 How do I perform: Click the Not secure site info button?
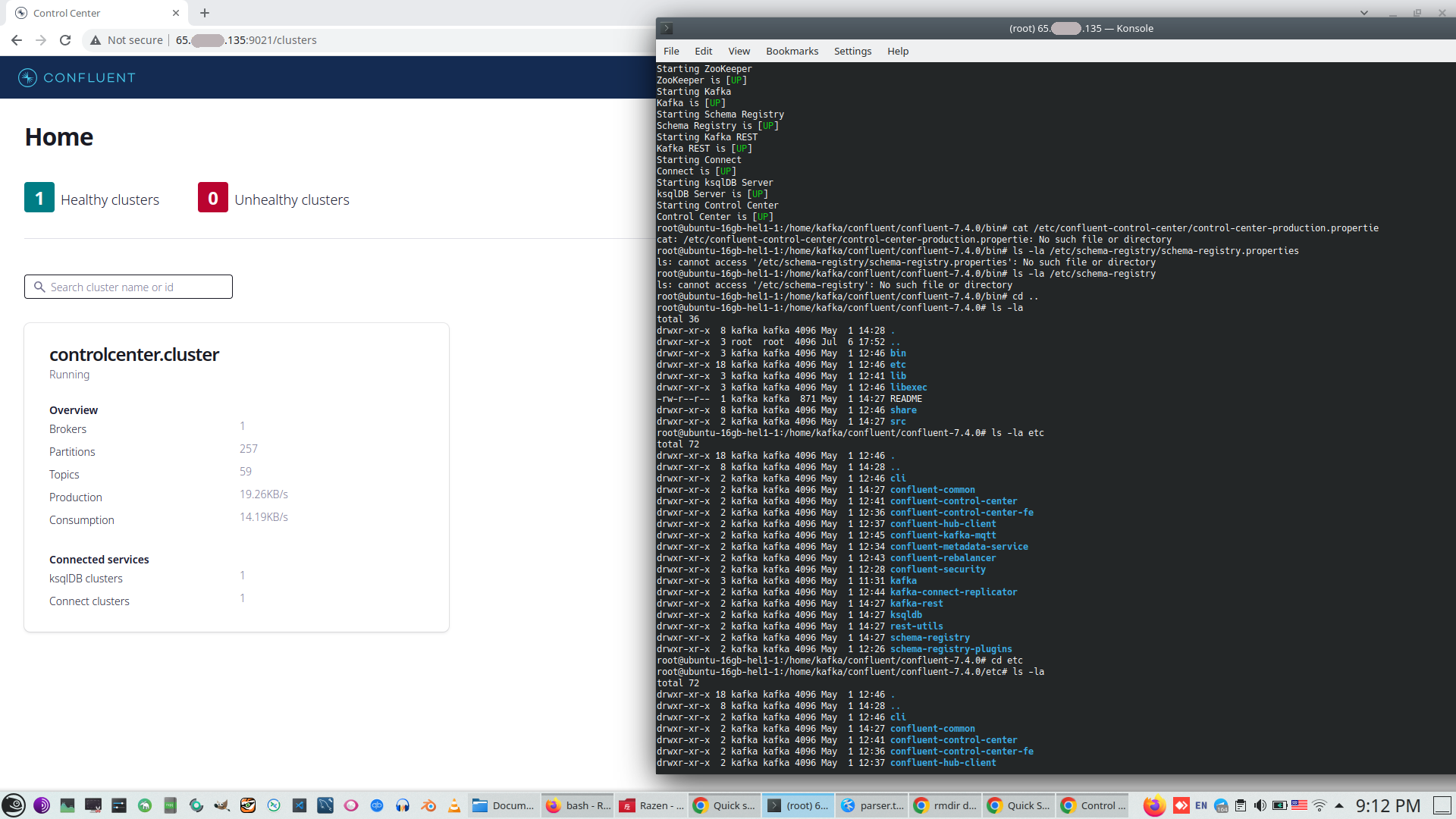click(x=127, y=40)
